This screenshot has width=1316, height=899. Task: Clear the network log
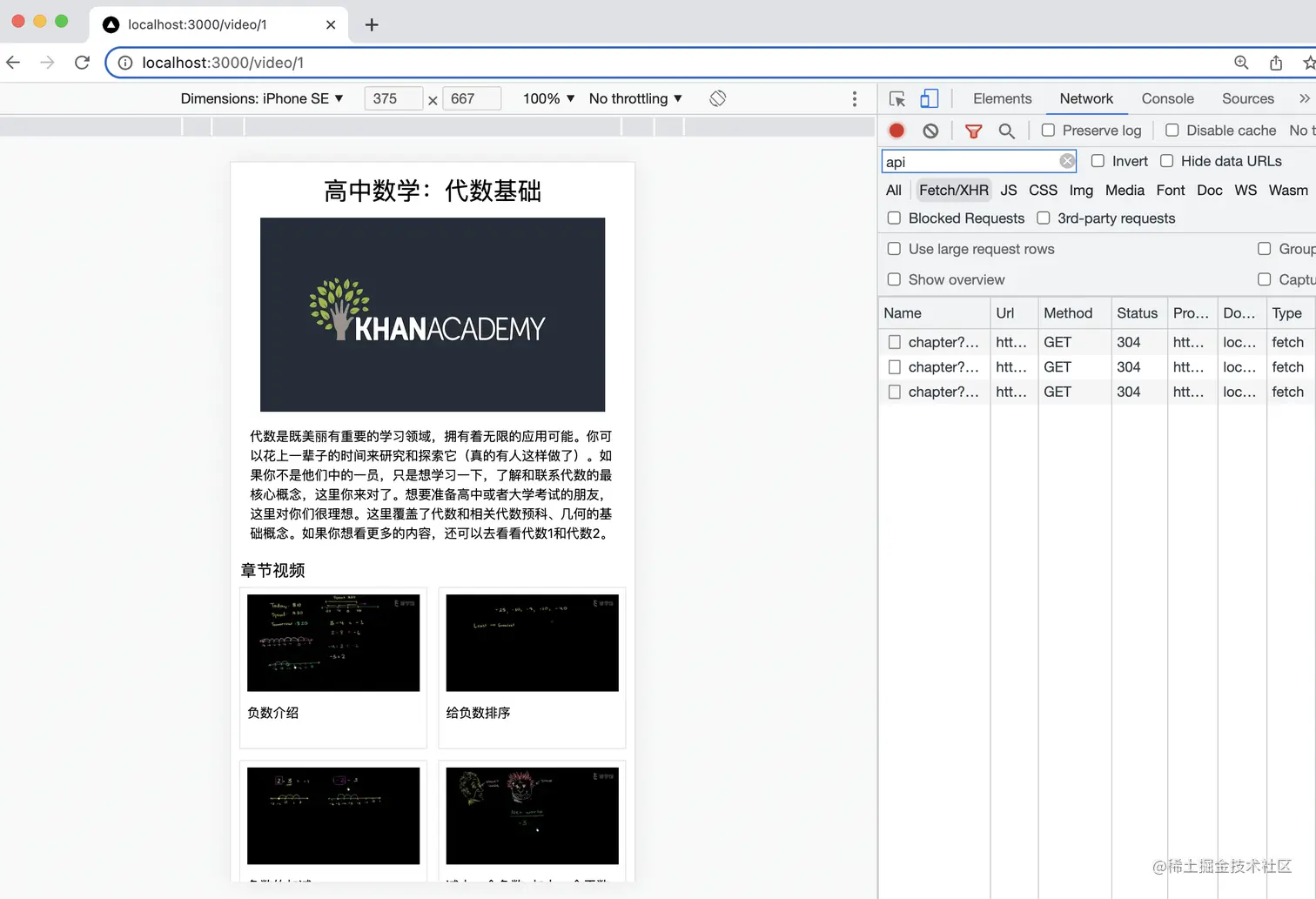pyautogui.click(x=930, y=131)
